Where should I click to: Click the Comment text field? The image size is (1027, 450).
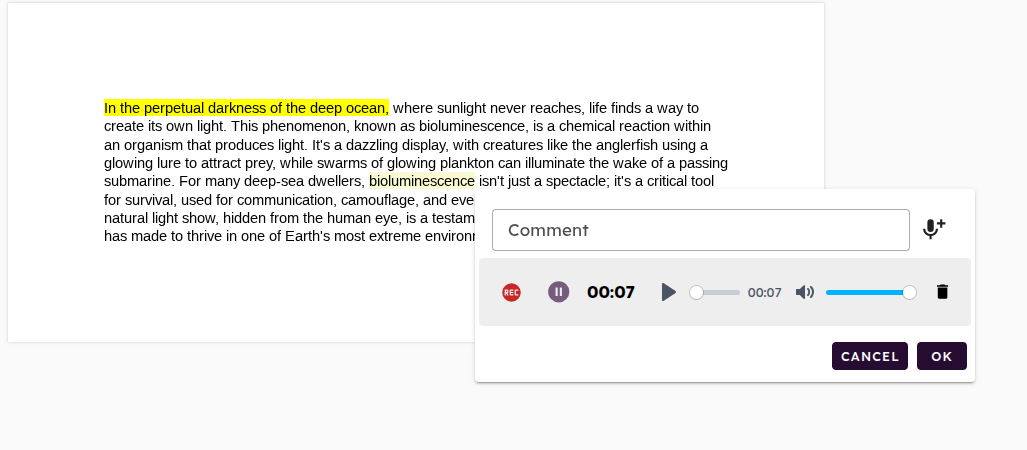click(x=700, y=230)
